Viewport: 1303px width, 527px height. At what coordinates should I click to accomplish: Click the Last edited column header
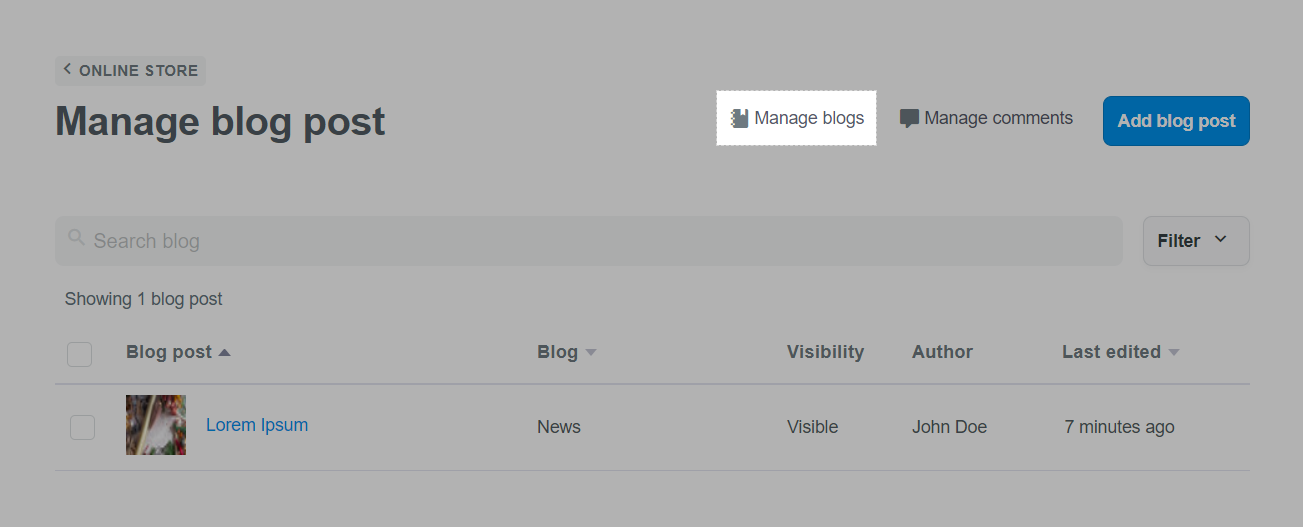pos(1110,352)
